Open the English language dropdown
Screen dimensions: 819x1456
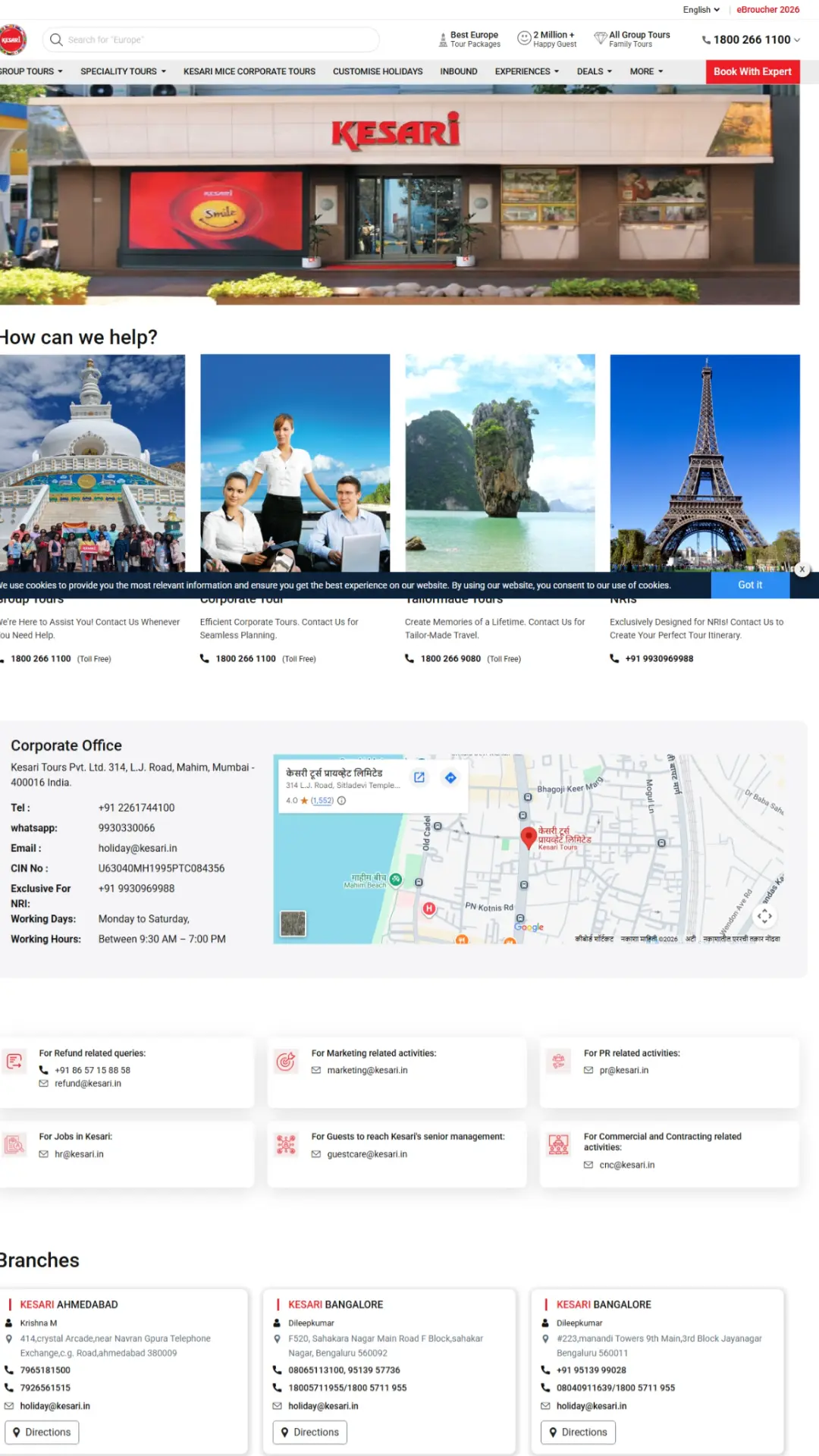pyautogui.click(x=701, y=10)
